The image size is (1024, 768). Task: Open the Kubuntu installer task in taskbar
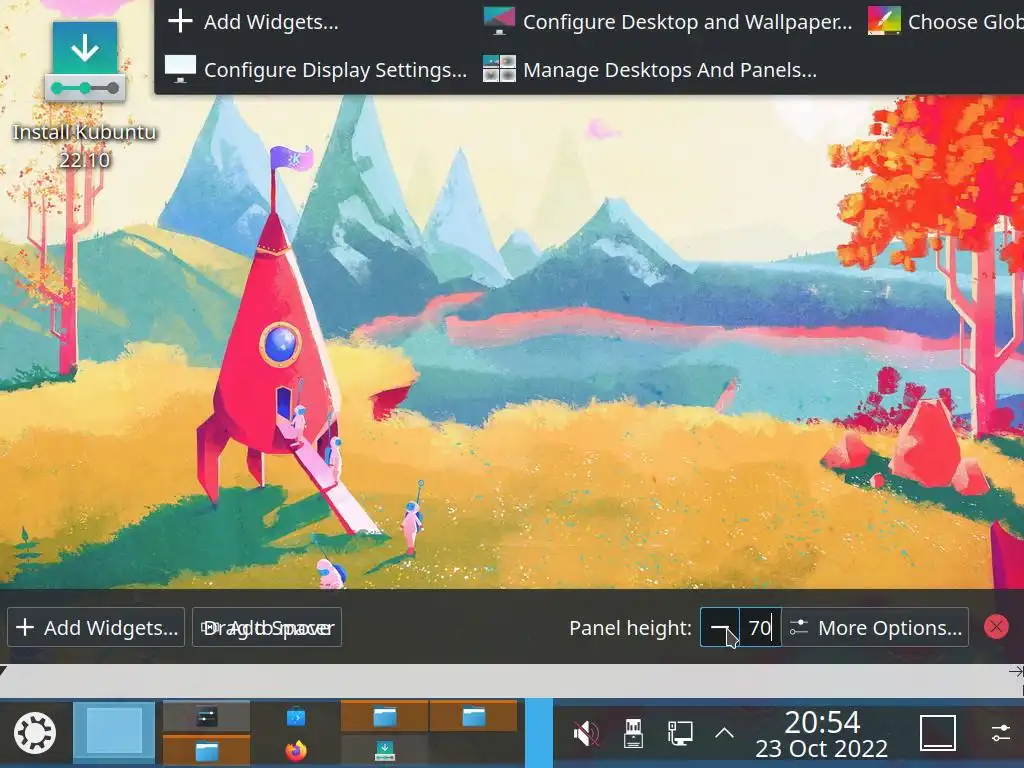(385, 750)
